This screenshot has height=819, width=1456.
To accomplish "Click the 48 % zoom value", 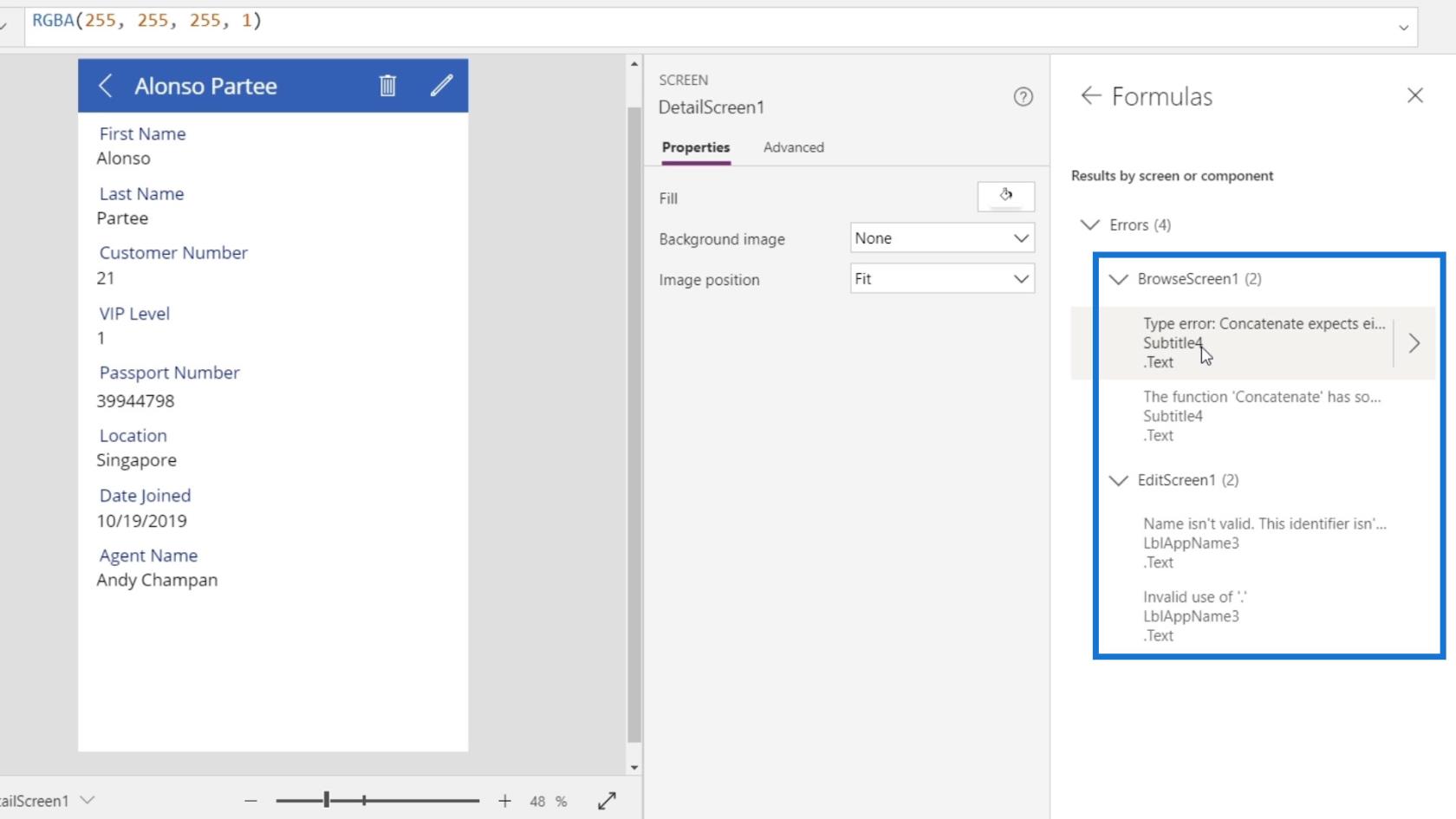I will (x=548, y=802).
